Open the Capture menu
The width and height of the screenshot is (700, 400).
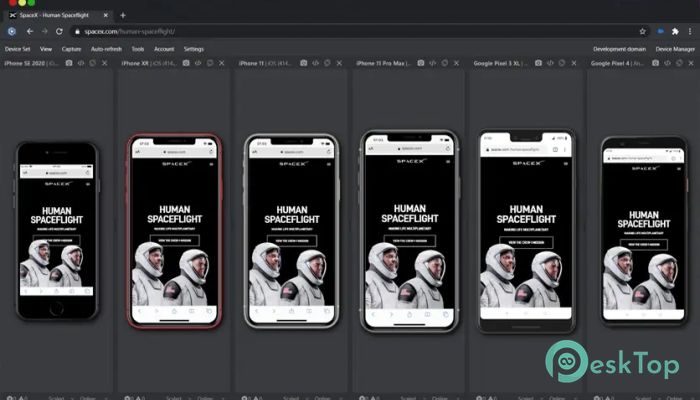[71, 49]
